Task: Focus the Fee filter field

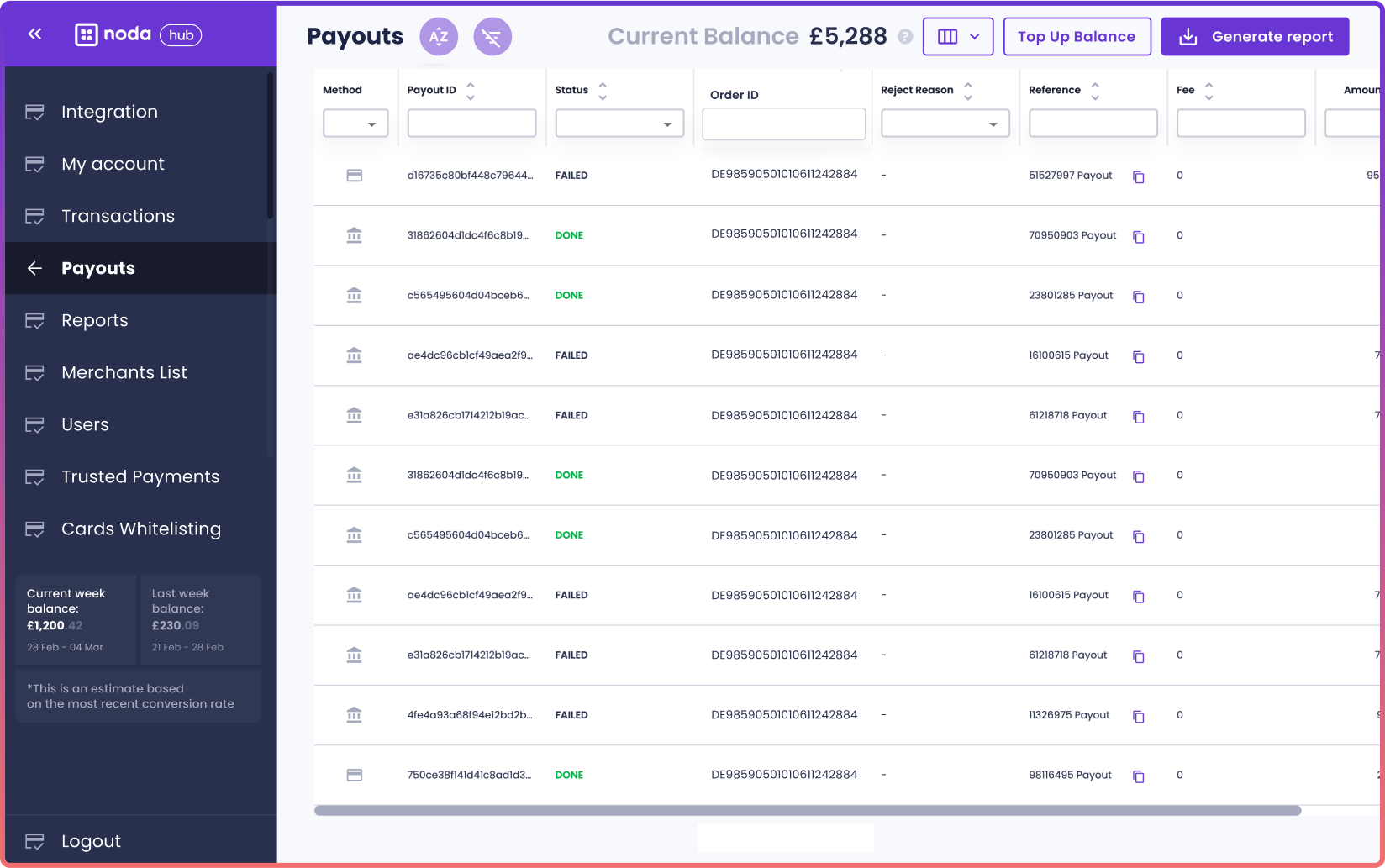Action: click(x=1240, y=124)
